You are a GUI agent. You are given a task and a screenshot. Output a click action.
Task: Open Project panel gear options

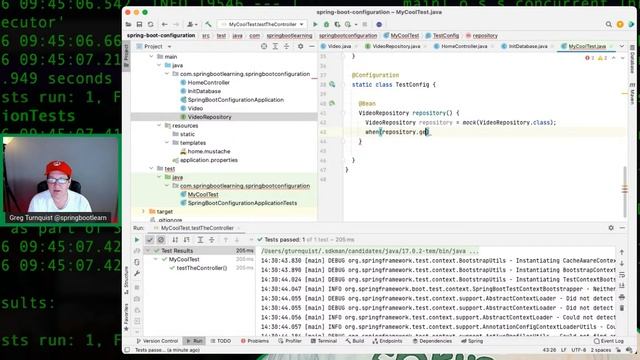point(300,47)
